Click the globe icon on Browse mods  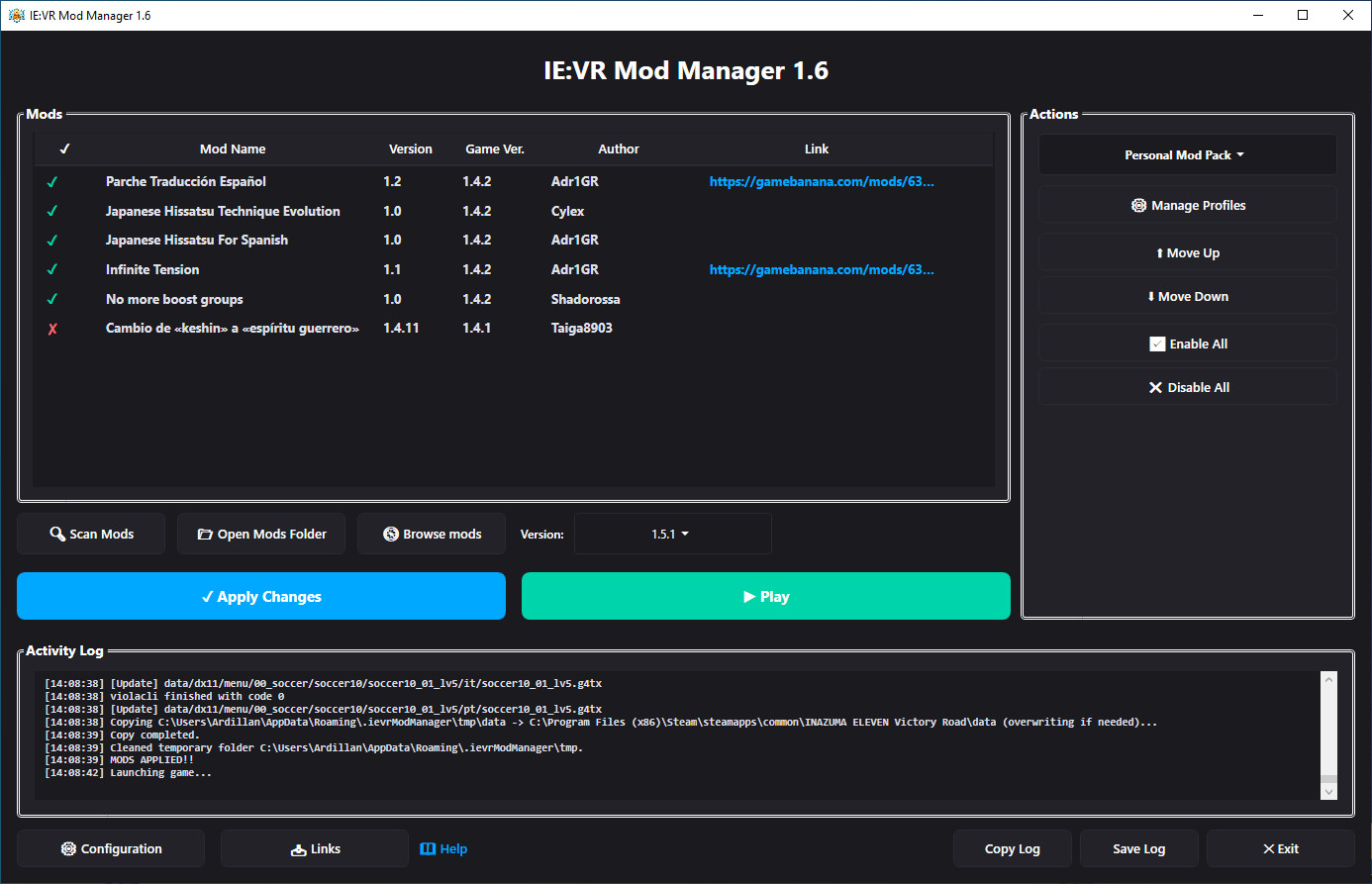point(391,535)
